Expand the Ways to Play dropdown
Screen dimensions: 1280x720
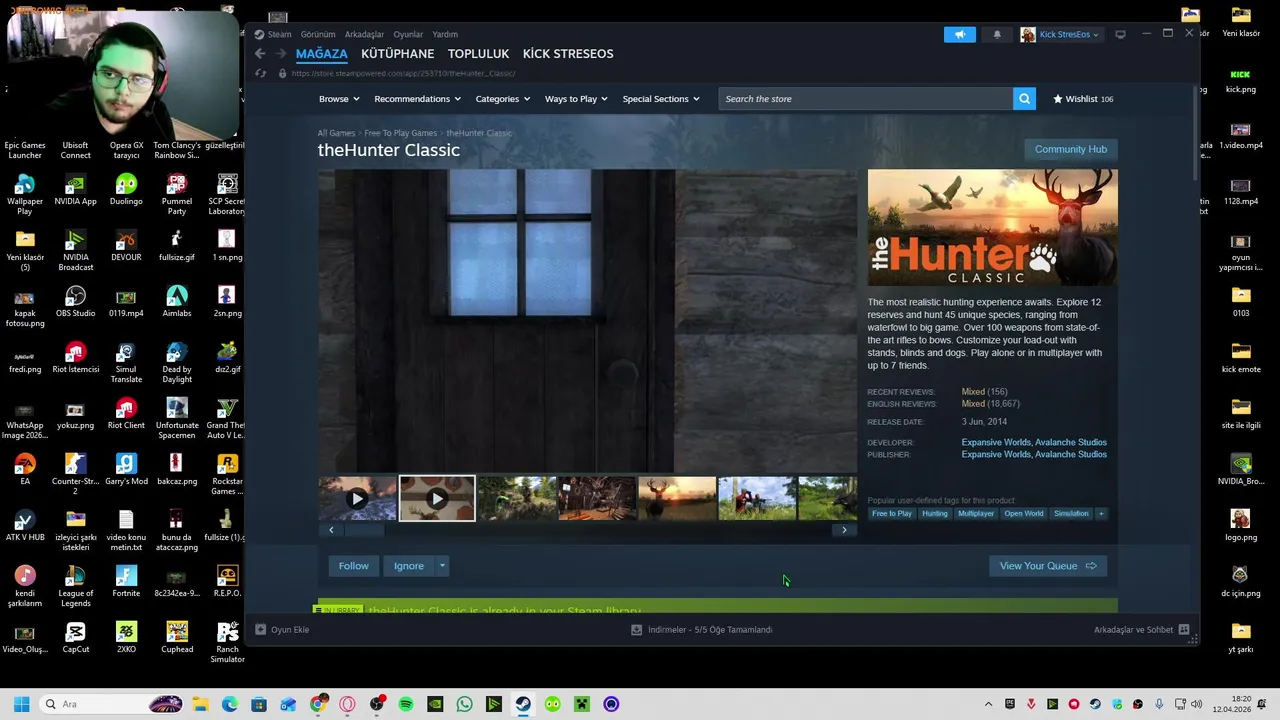point(576,99)
